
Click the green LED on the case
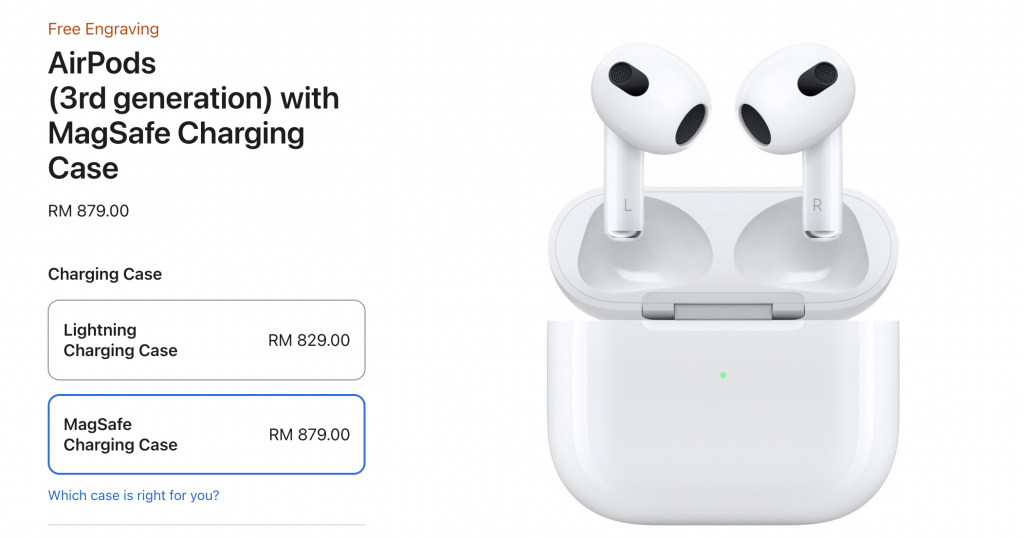point(723,375)
